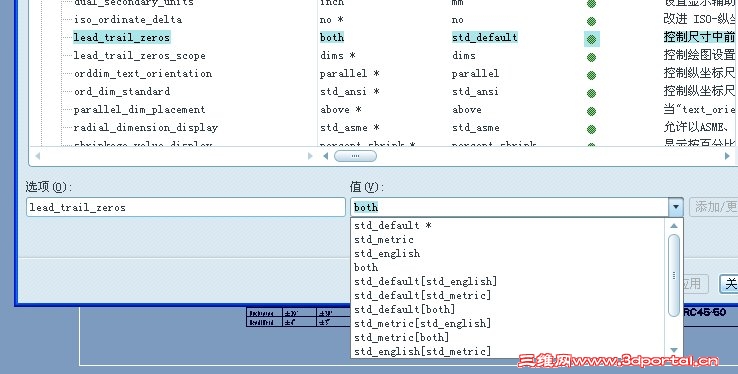Click the option name field lead_trail_zeros

click(x=185, y=207)
